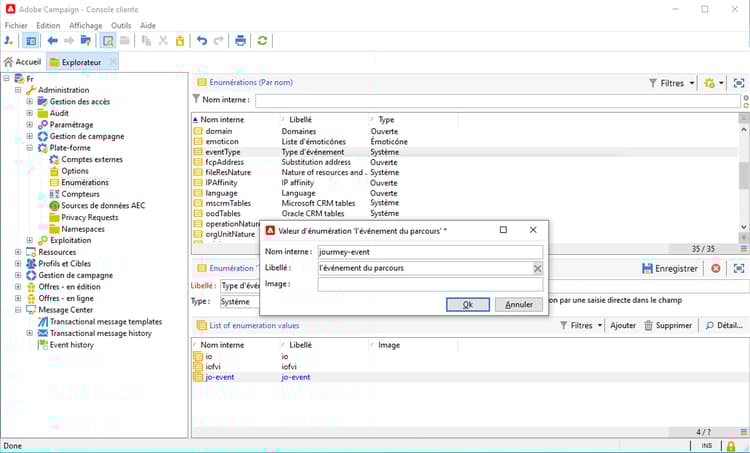Select Event history in the tree

(x=72, y=344)
